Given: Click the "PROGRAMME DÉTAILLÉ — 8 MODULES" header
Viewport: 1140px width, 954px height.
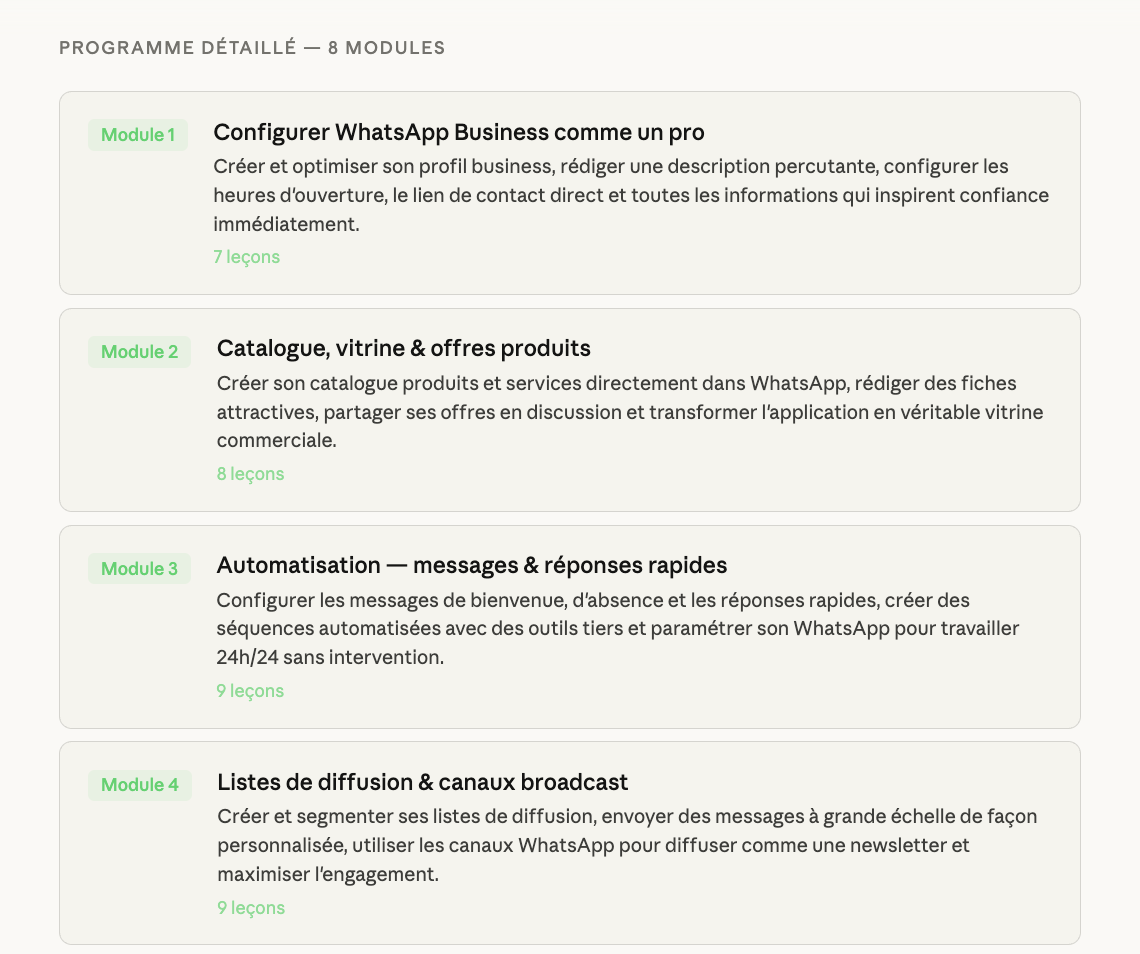Looking at the screenshot, I should pos(252,48).
